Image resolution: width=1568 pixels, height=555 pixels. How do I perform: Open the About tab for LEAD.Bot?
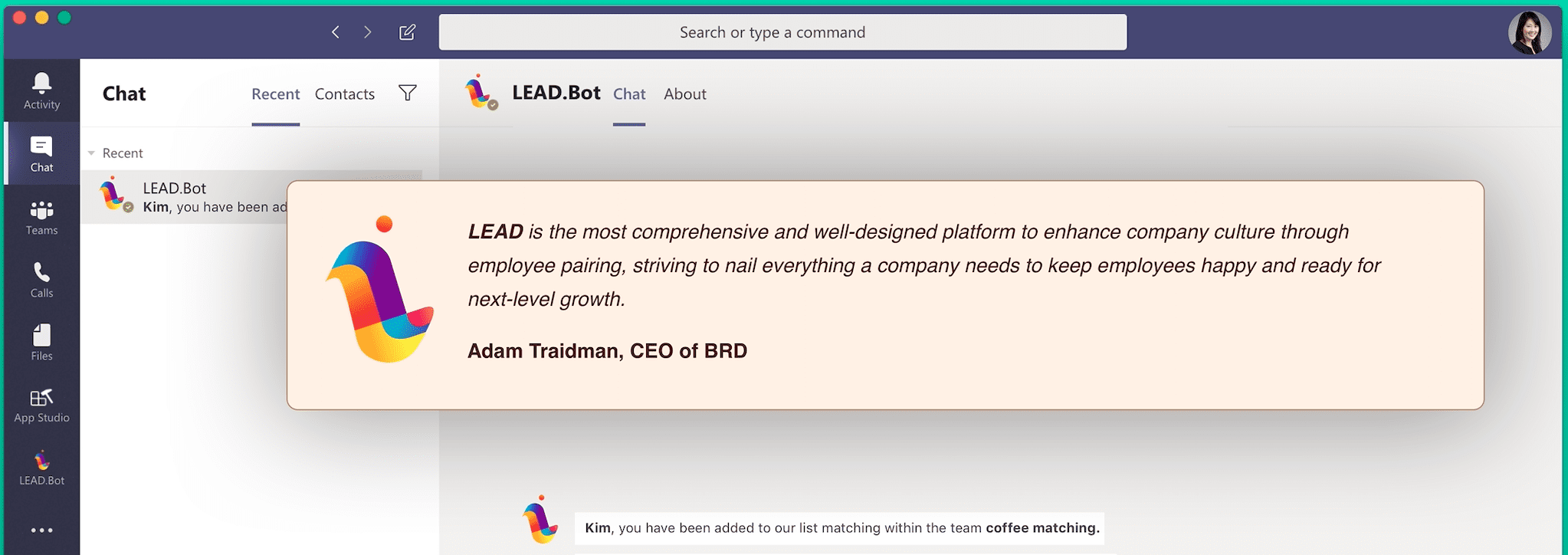pos(684,94)
